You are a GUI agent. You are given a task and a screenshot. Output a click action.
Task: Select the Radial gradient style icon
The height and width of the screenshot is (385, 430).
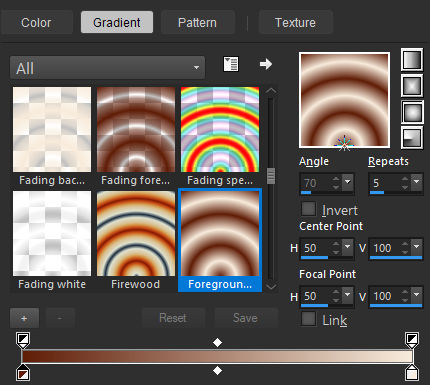click(x=412, y=137)
